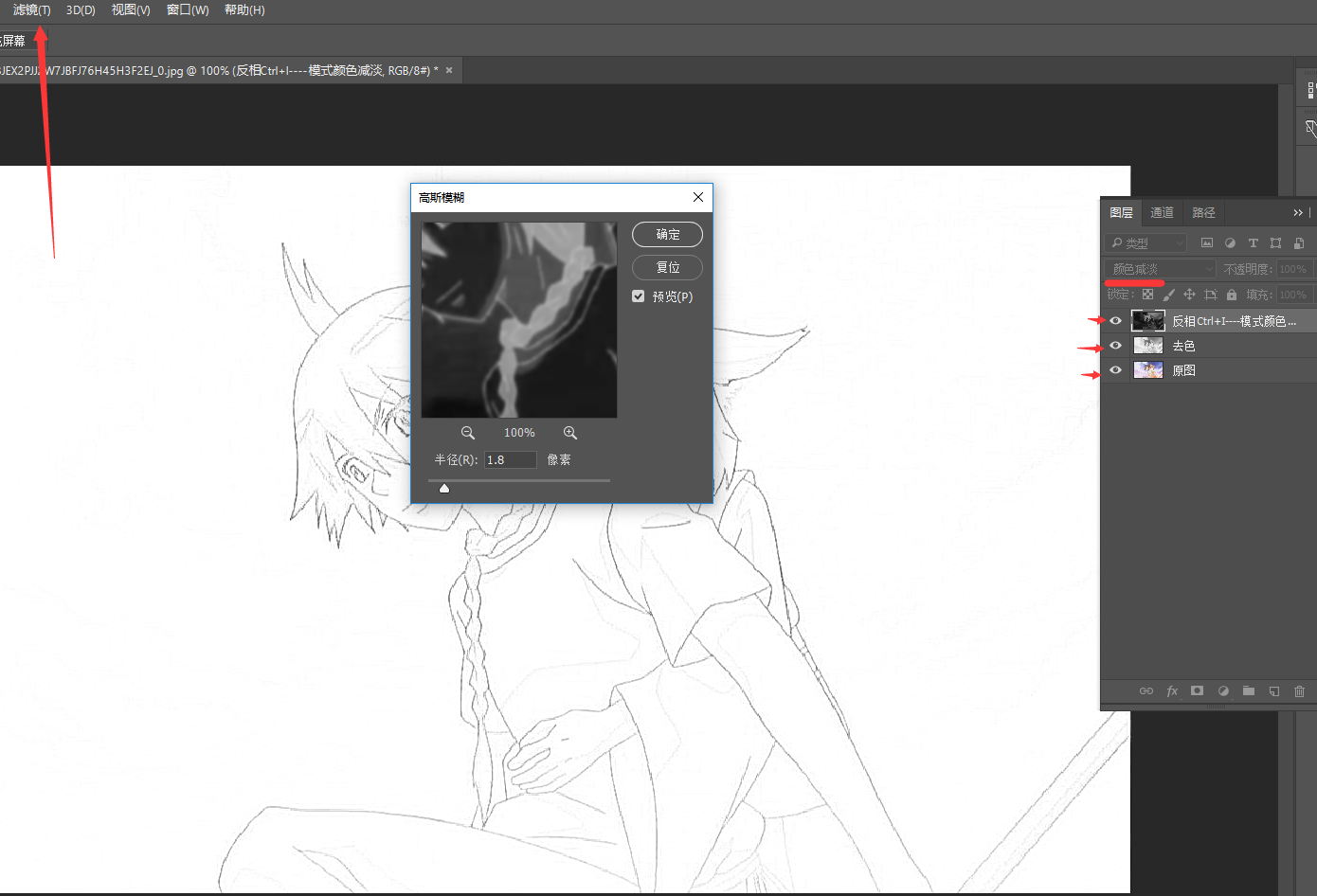Hide the 去色 layer eye

point(1115,346)
